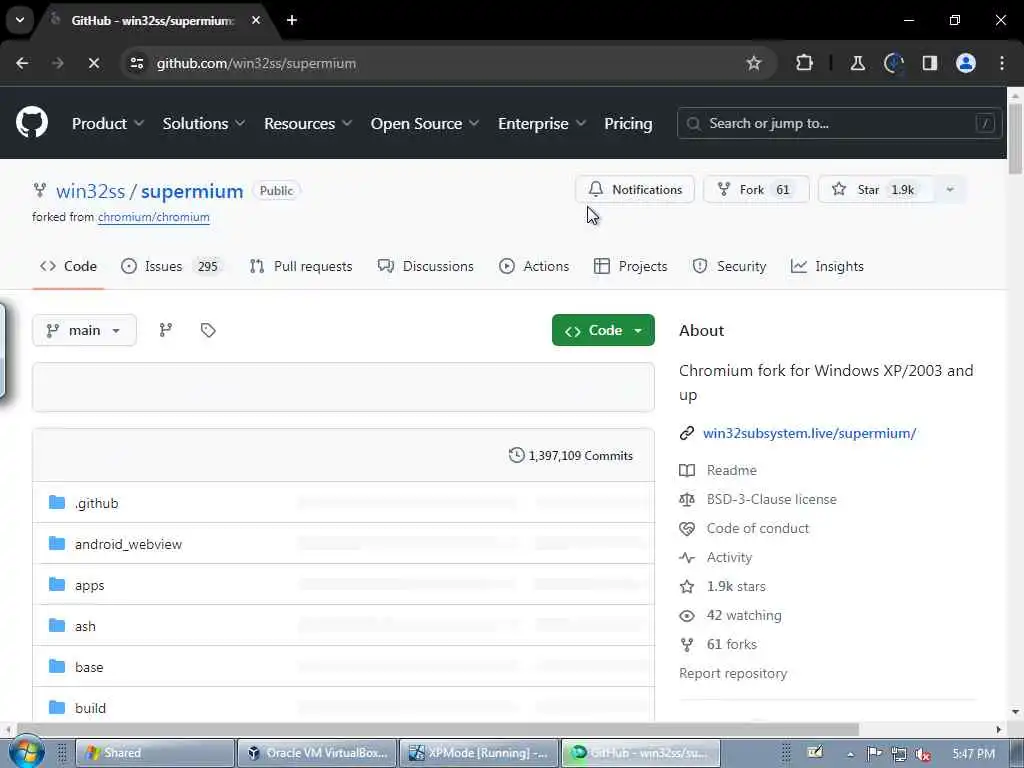Go back with the browser back arrow

[22, 63]
